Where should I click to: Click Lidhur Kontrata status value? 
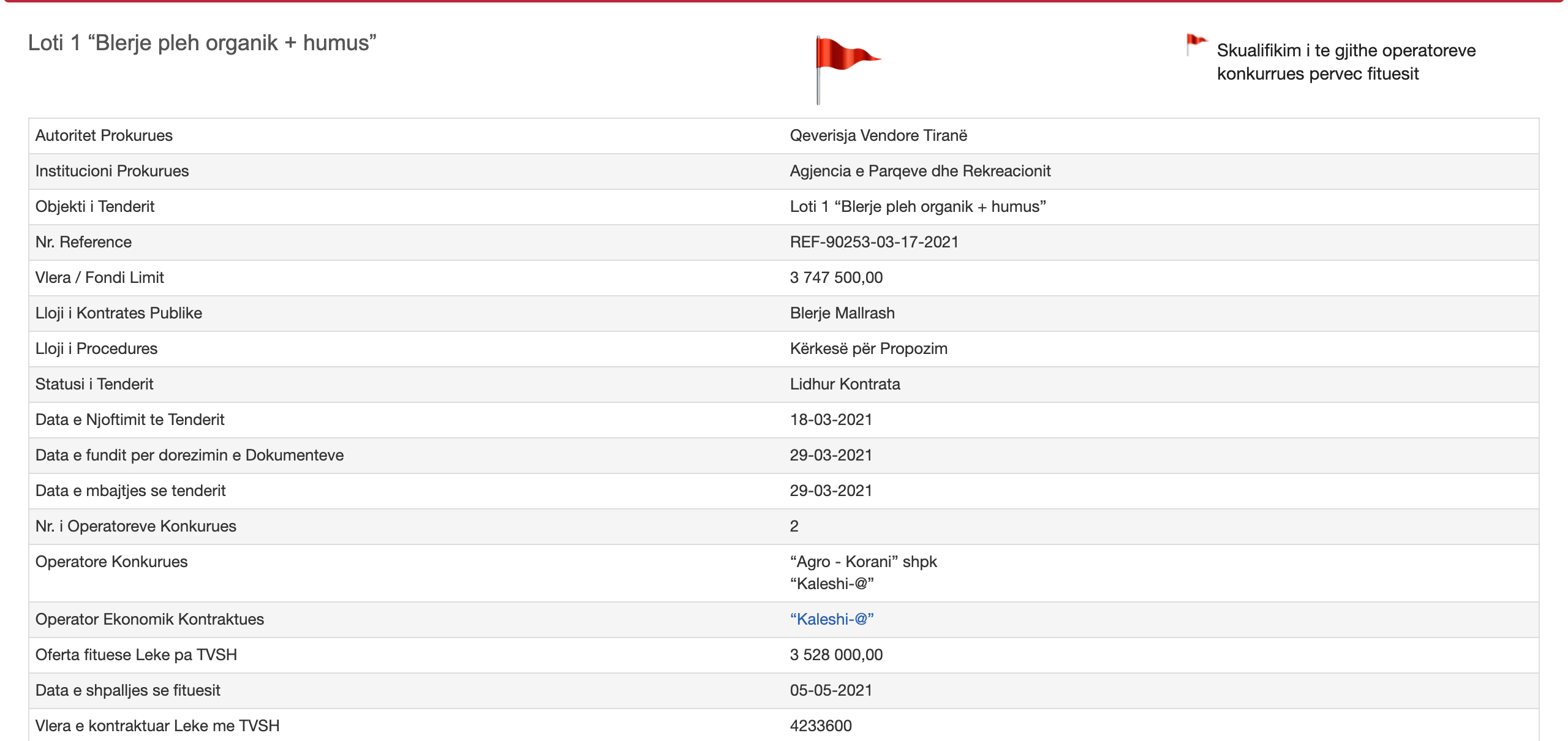845,384
